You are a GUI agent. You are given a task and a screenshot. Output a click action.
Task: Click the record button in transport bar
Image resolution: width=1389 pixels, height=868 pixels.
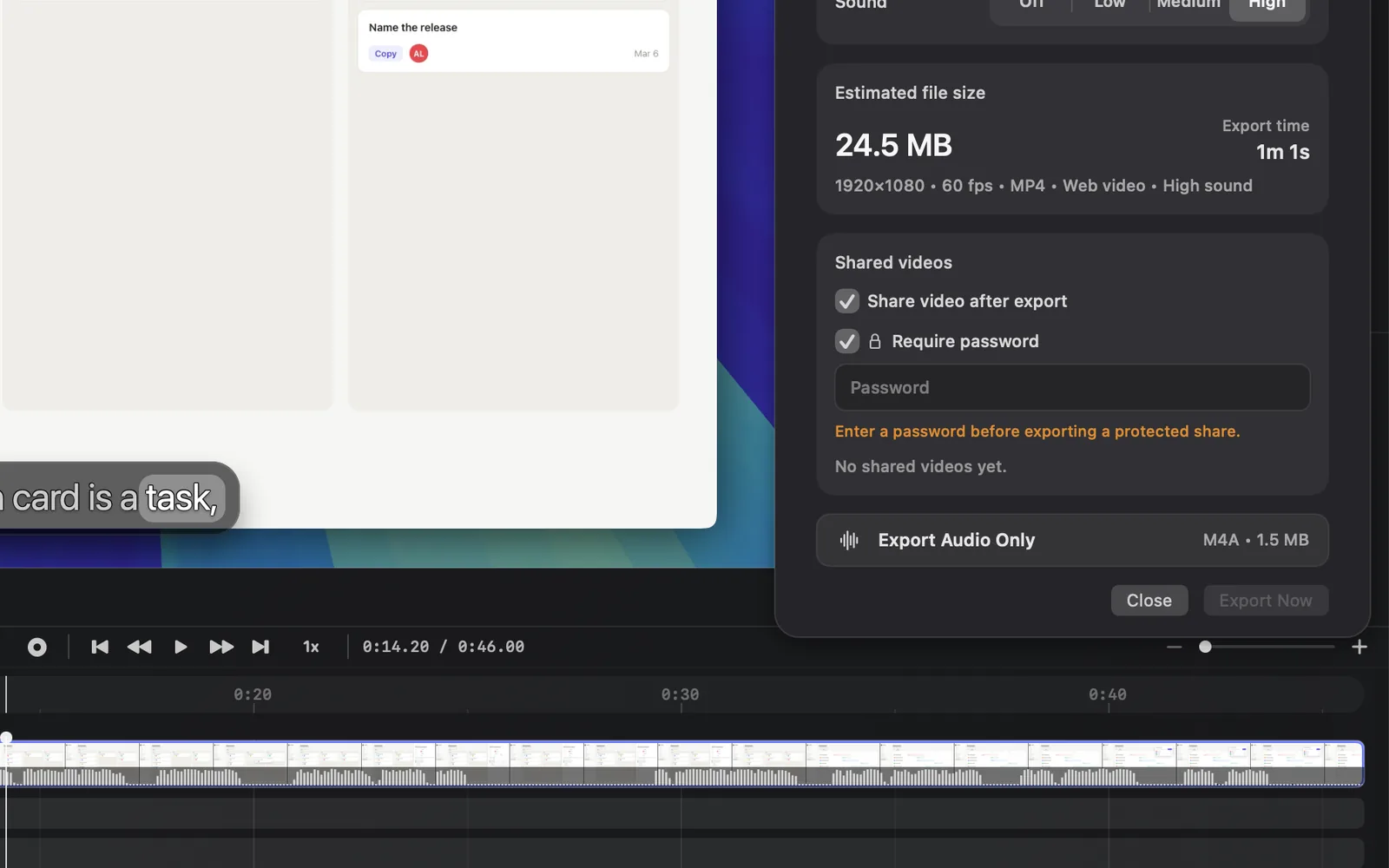pos(36,647)
